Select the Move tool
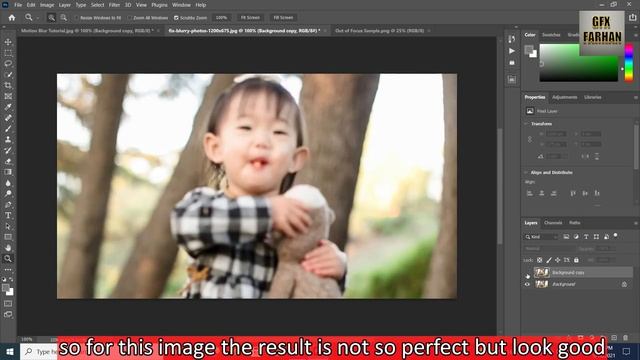The width and height of the screenshot is (640, 360). tap(8, 42)
